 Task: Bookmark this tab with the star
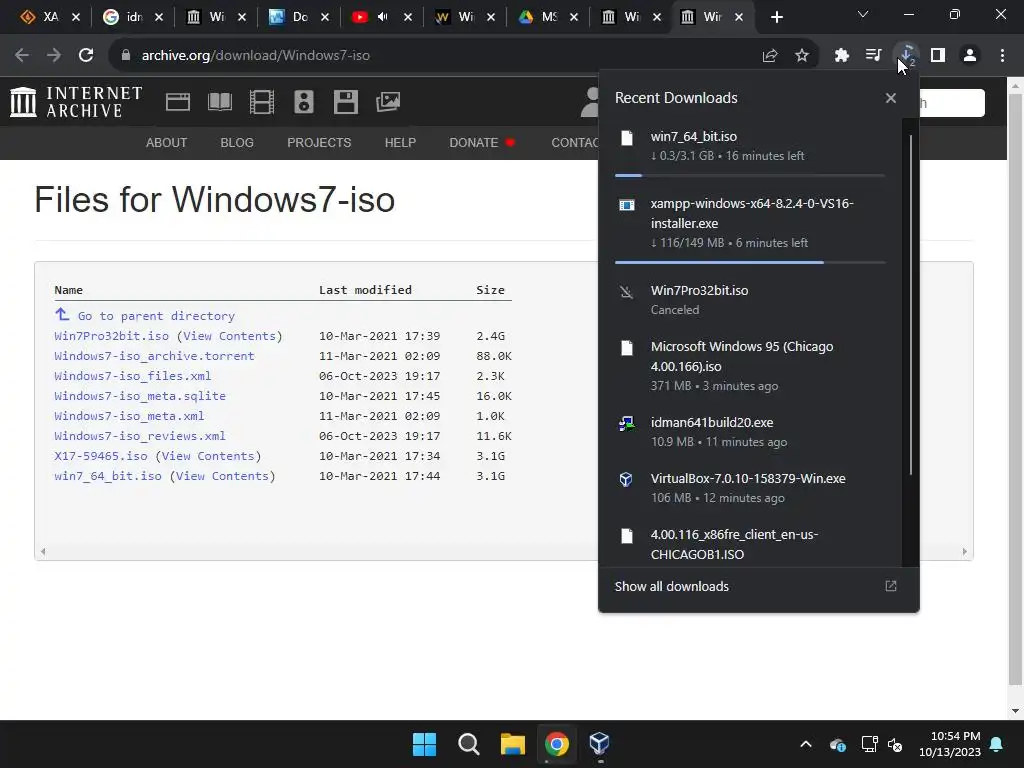802,56
